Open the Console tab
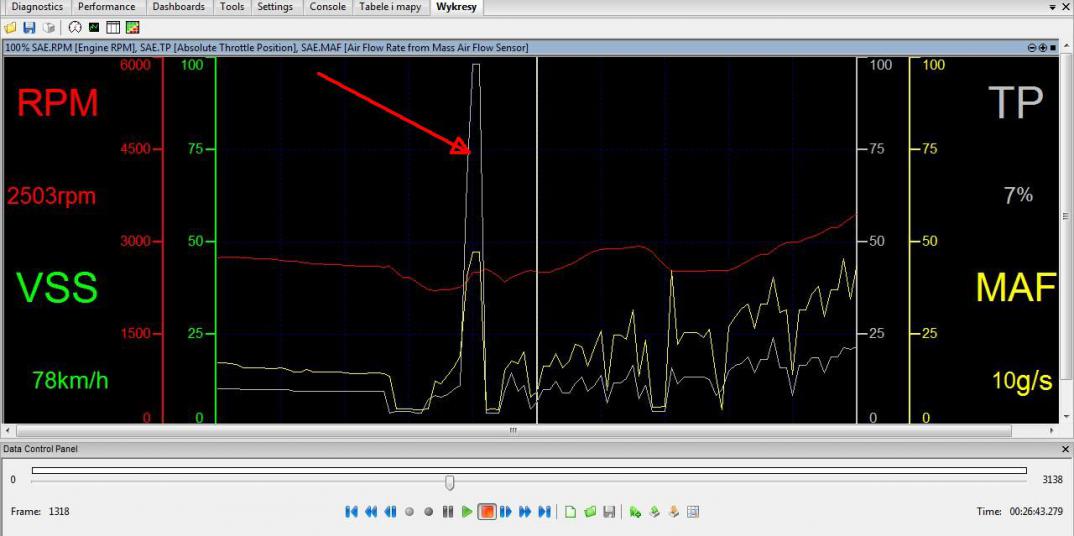Image resolution: width=1074 pixels, height=536 pixels. [x=327, y=7]
